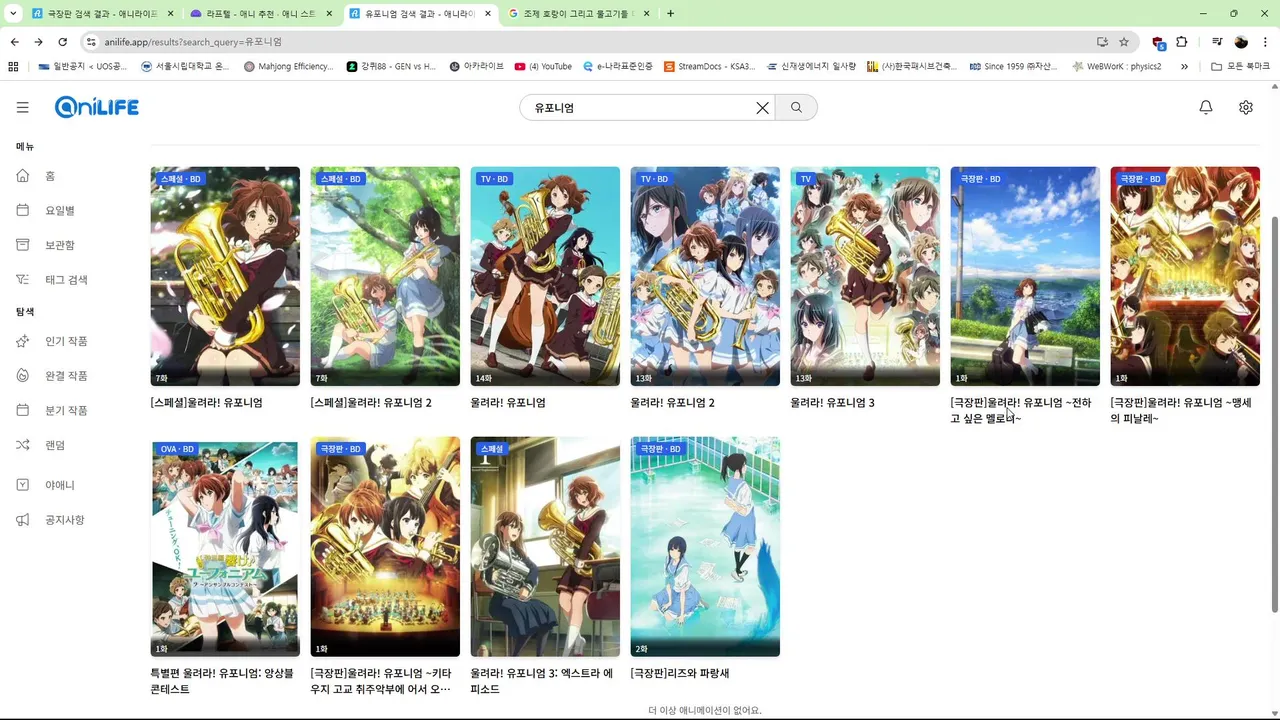Open 울려라! 유포니엄 2 poster thumbnail

705,276
